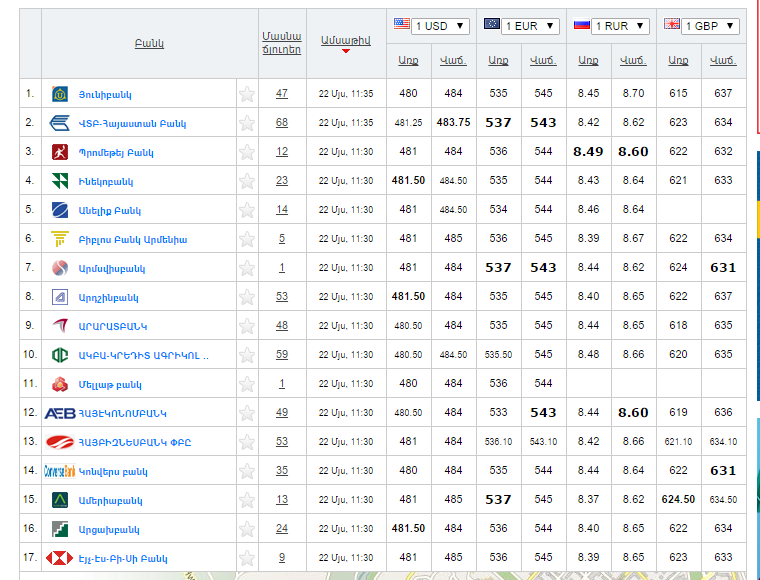
Task: Click the Converse Bank logo in row 14
Action: (x=60, y=471)
